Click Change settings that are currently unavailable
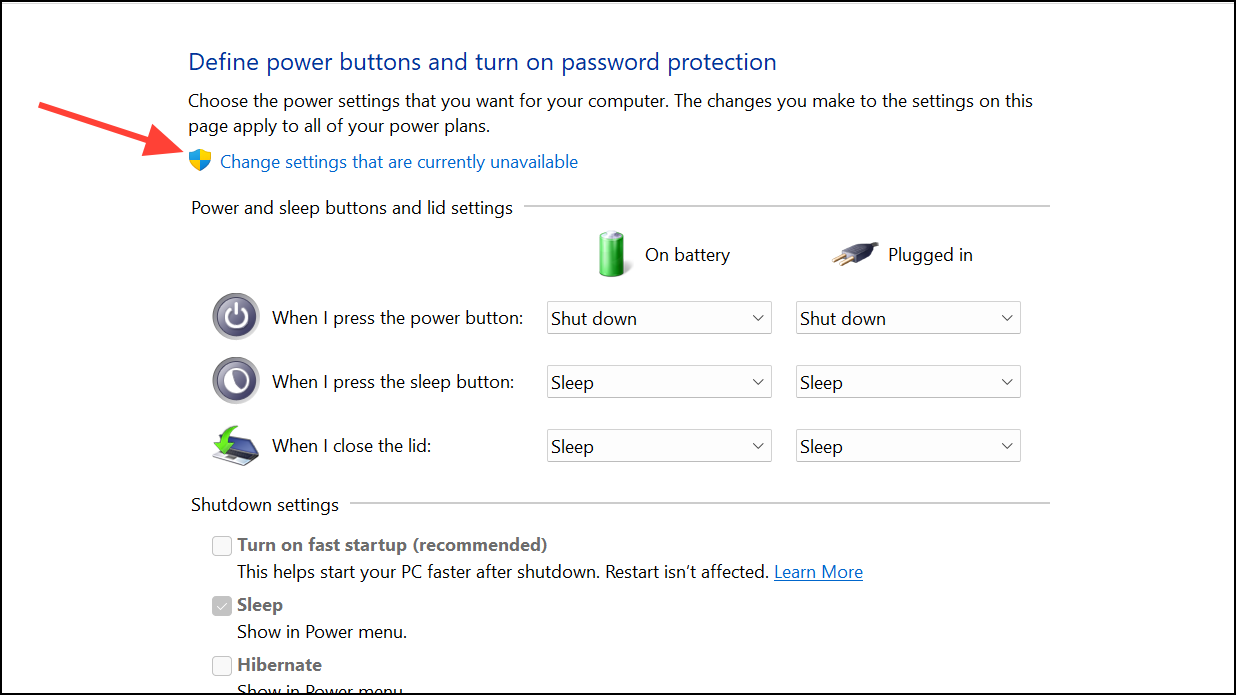The image size is (1236, 695). coord(398,161)
